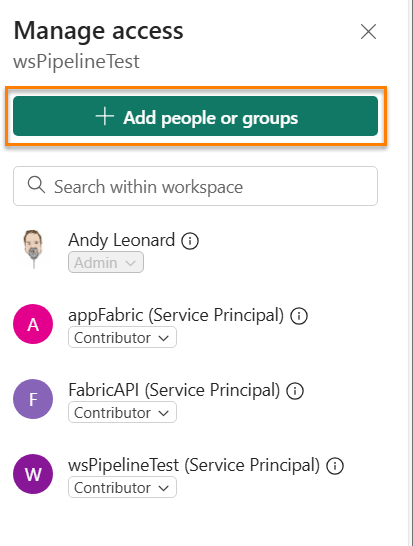This screenshot has width=413, height=546.
Task: Select appFabric (Service Principal) name
Action: pos(176,315)
